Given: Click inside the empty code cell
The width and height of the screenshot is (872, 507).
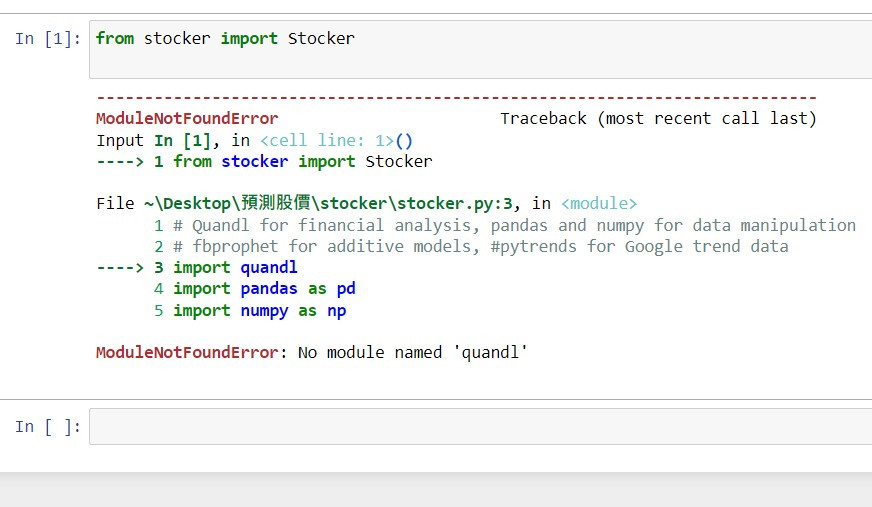Looking at the screenshot, I should [480, 426].
